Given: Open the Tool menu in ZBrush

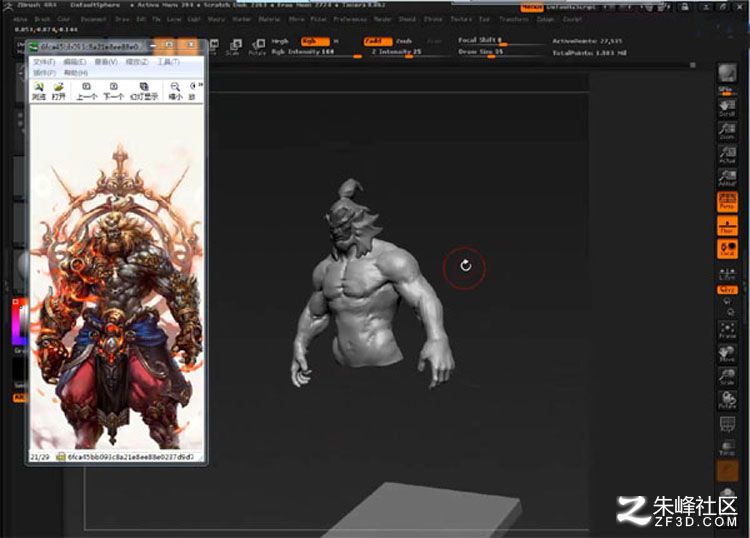Looking at the screenshot, I should pos(485,20).
